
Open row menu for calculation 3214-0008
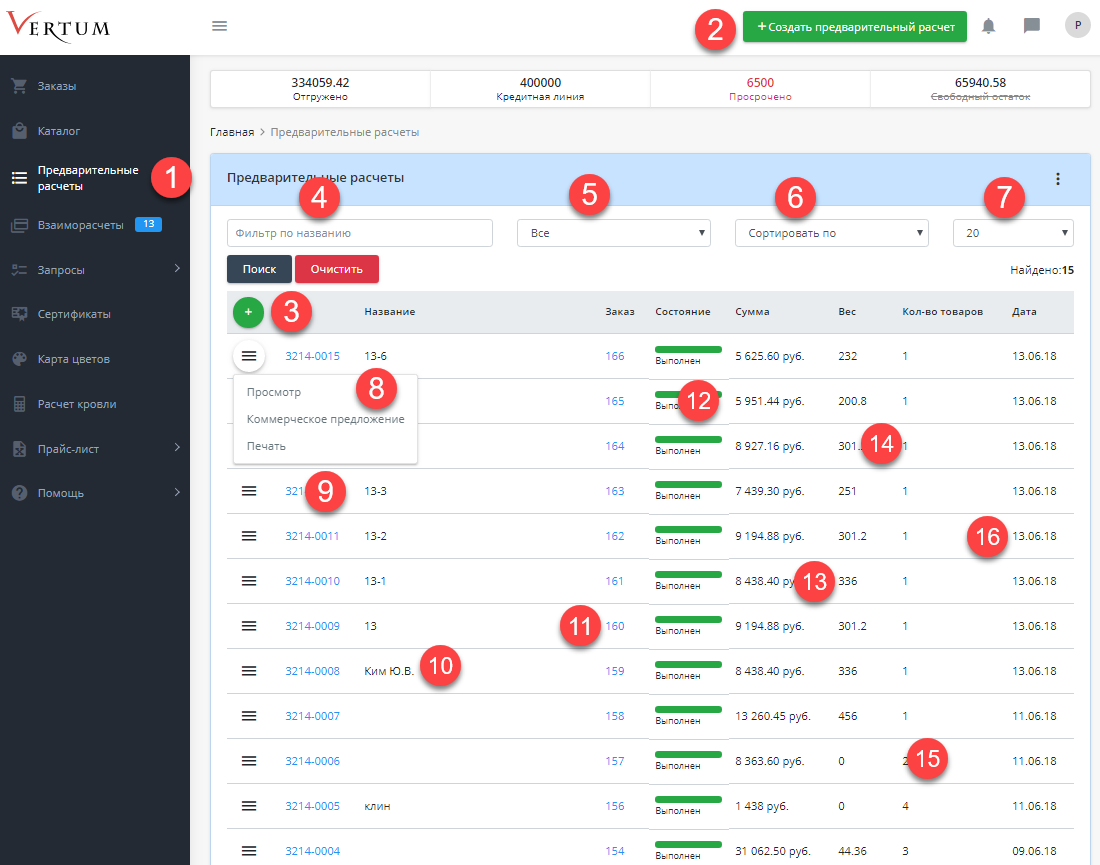249,671
